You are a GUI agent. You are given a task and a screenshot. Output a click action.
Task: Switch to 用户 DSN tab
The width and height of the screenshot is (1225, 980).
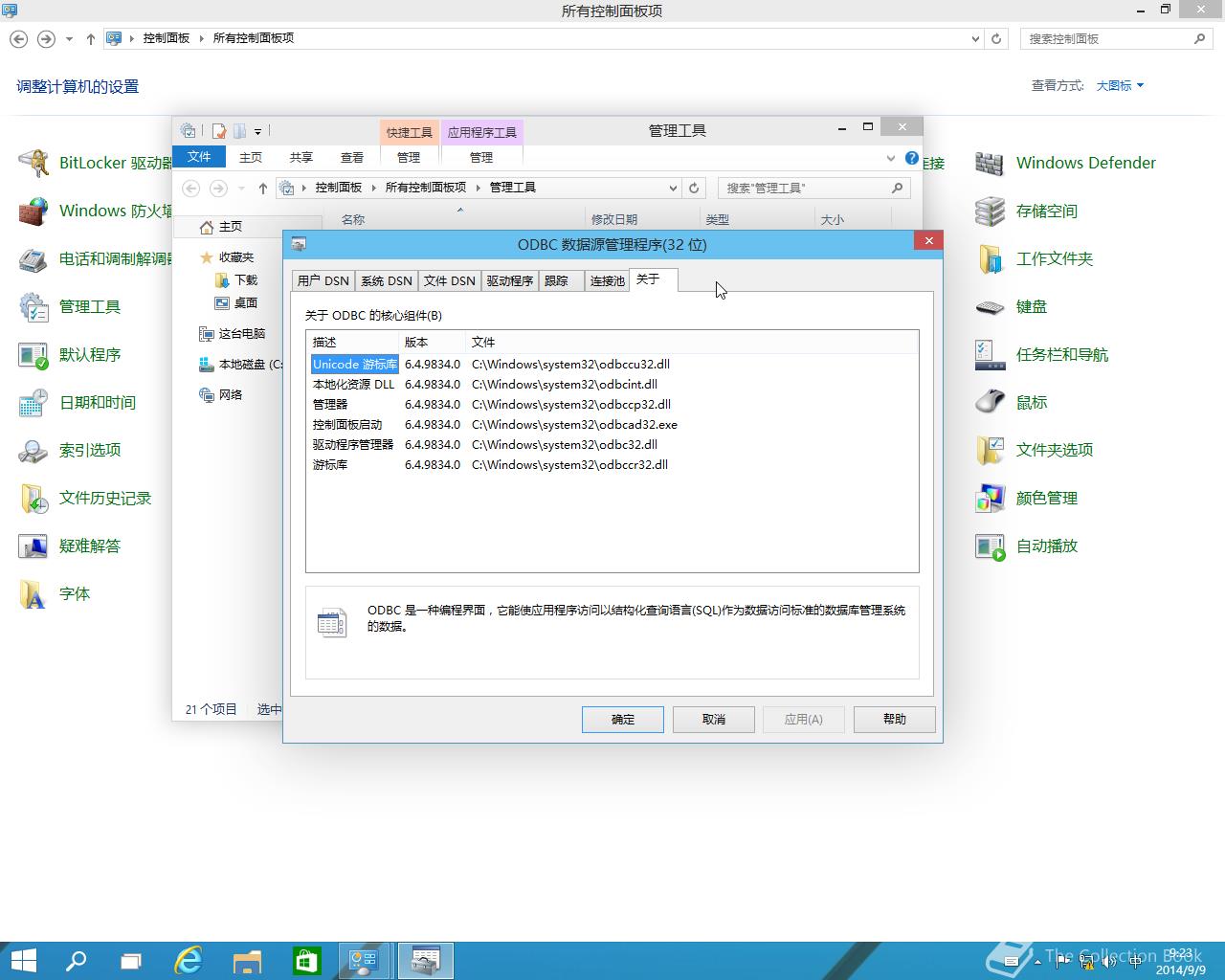click(323, 280)
